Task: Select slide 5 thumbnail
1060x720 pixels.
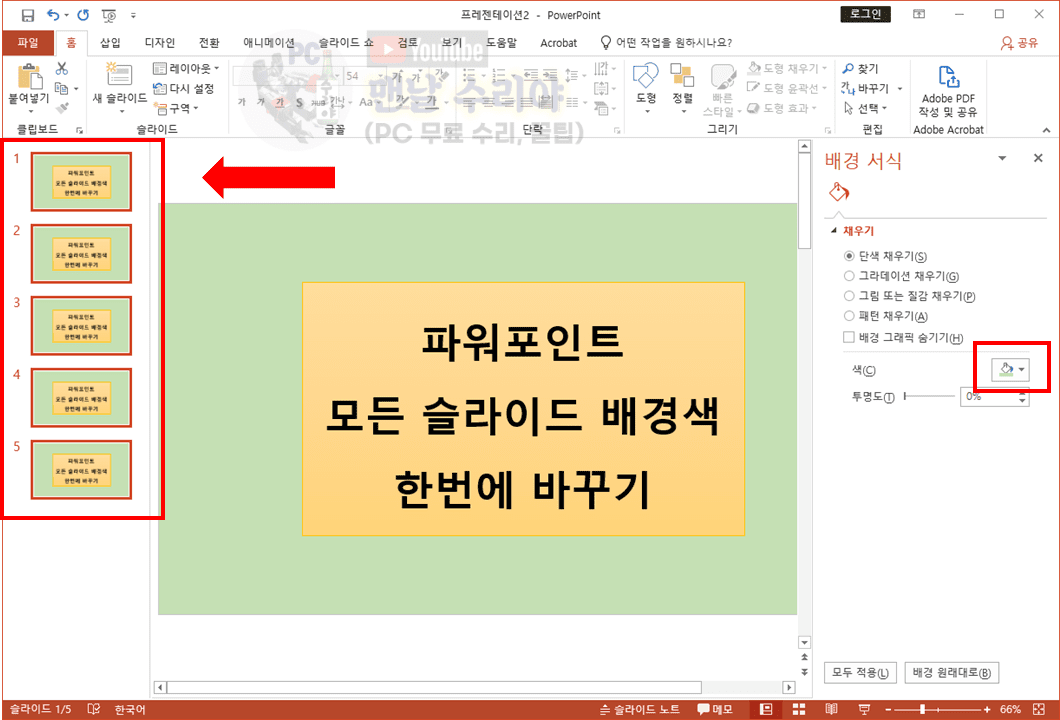Action: click(x=81, y=470)
